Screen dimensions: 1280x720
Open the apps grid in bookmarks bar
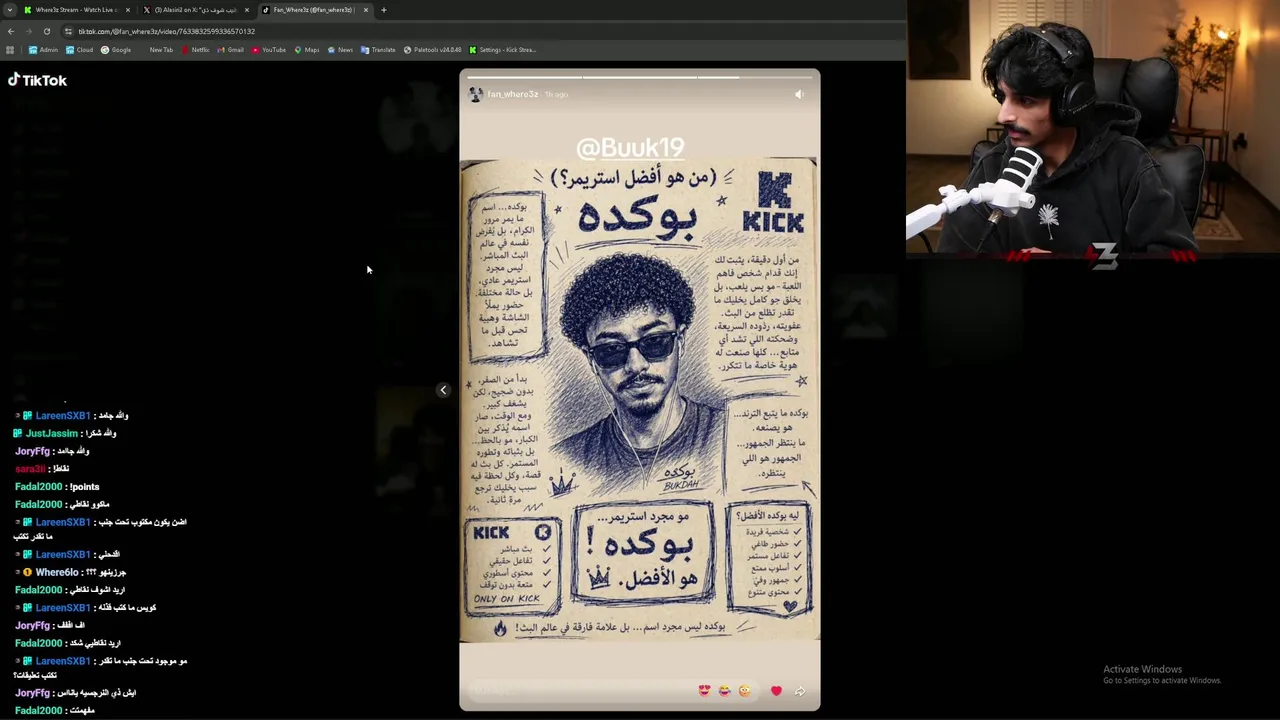coord(10,50)
